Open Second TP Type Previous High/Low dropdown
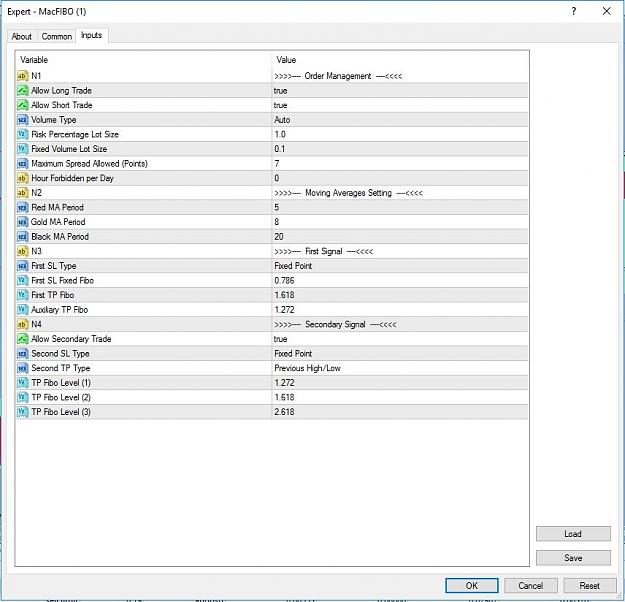 (x=400, y=368)
